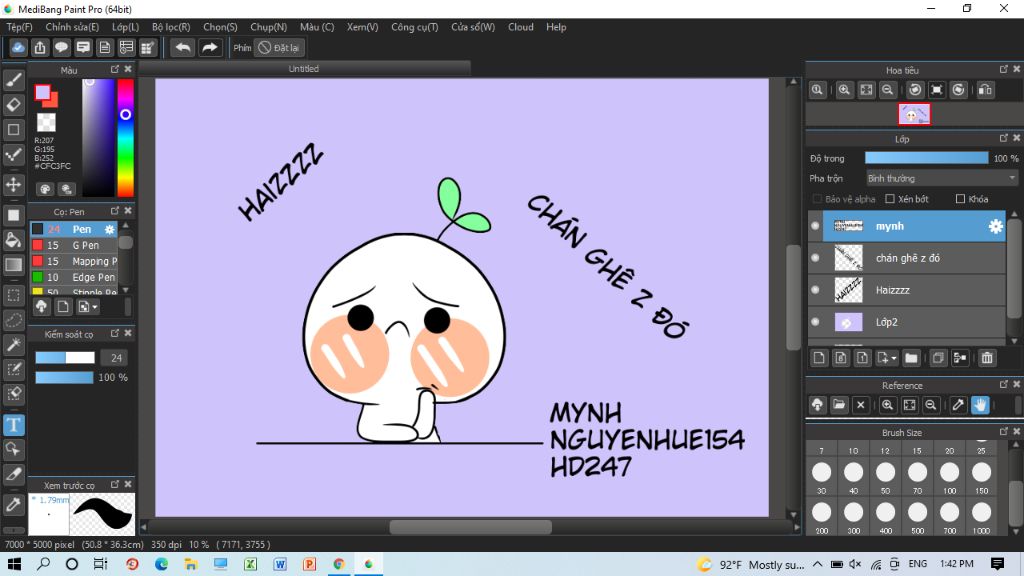Select the rectangular Selection tool
Screen dimensions: 1024x576
tap(14, 295)
